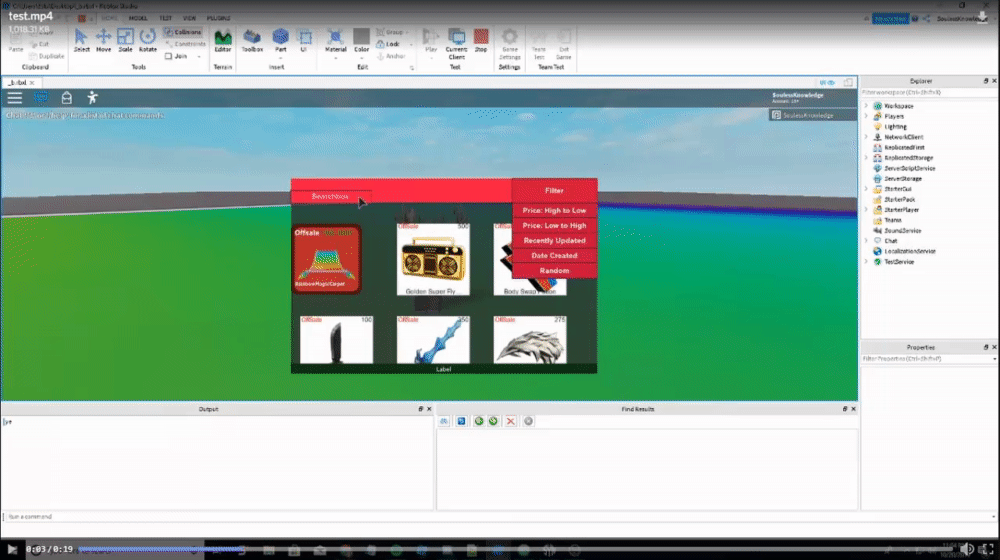Click the first icon in Find Results toolbar
Image resolution: width=1000 pixels, height=560 pixels.
tap(444, 421)
